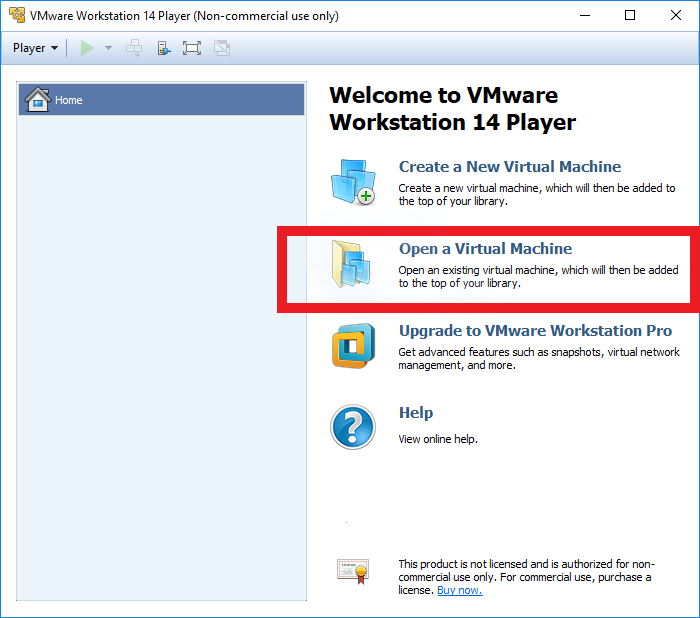Click the VMware app icon in title bar
This screenshot has width=700, height=618.
17,15
